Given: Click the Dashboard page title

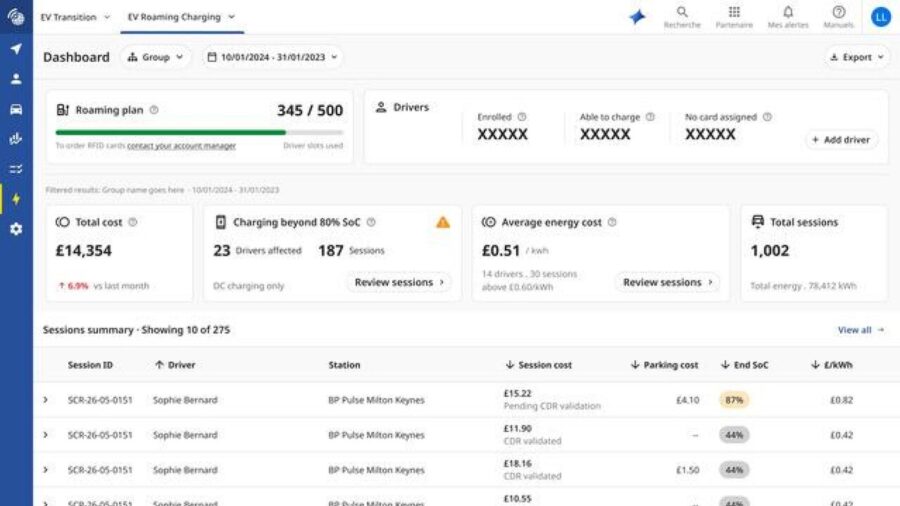Looking at the screenshot, I should 76,57.
